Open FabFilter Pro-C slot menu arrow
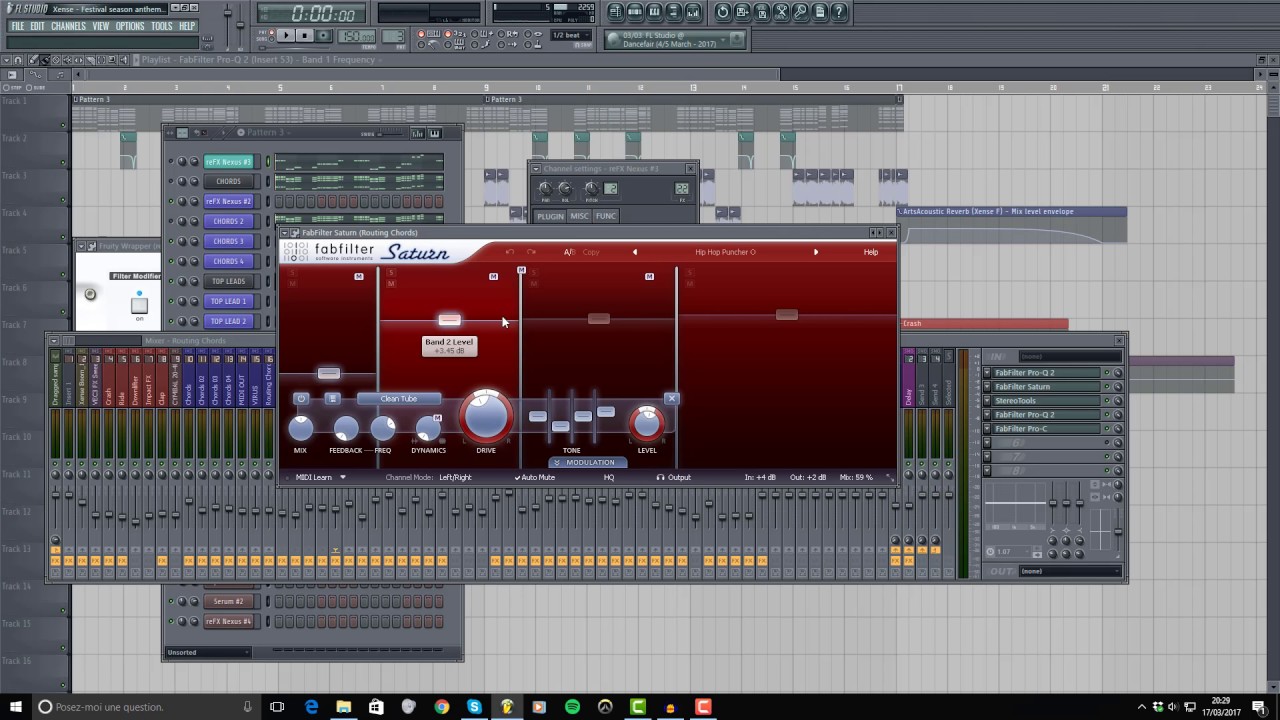The image size is (1280, 720). pyautogui.click(x=987, y=429)
